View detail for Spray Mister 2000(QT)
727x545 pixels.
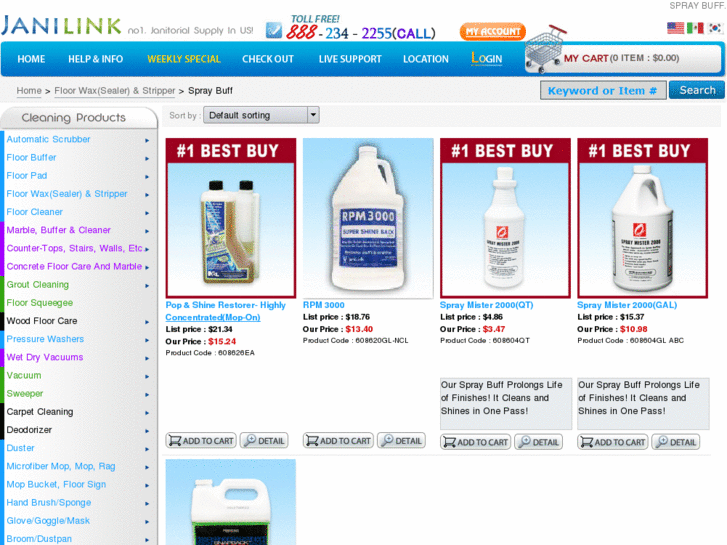coord(538,442)
